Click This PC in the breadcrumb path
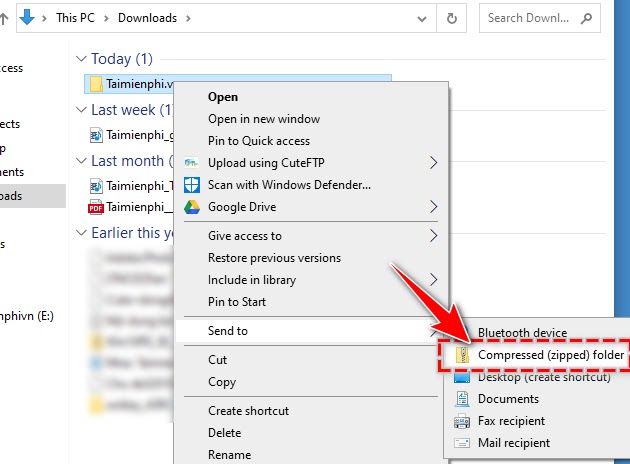630x464 pixels. pyautogui.click(x=78, y=18)
